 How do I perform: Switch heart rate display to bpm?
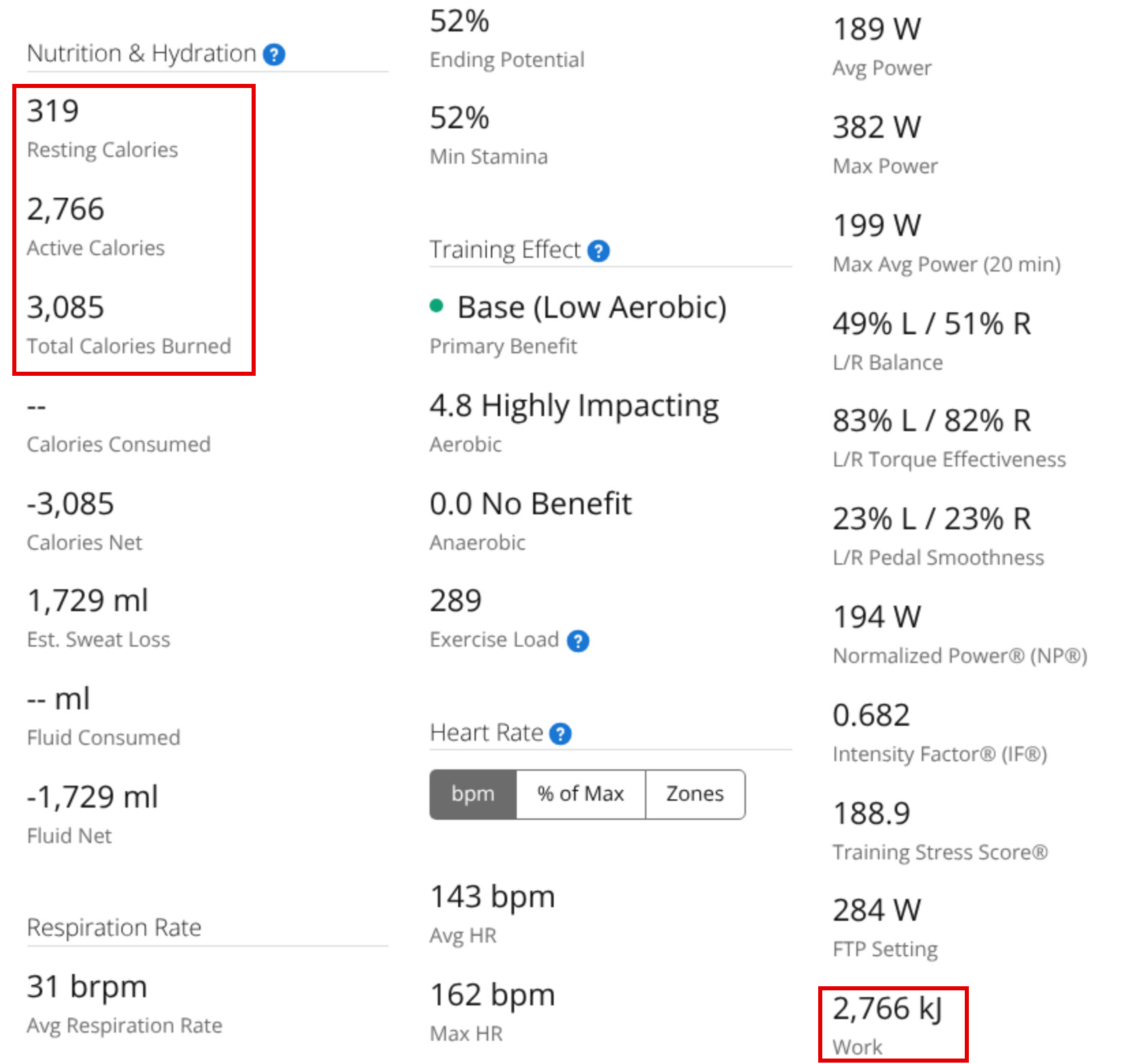[473, 794]
